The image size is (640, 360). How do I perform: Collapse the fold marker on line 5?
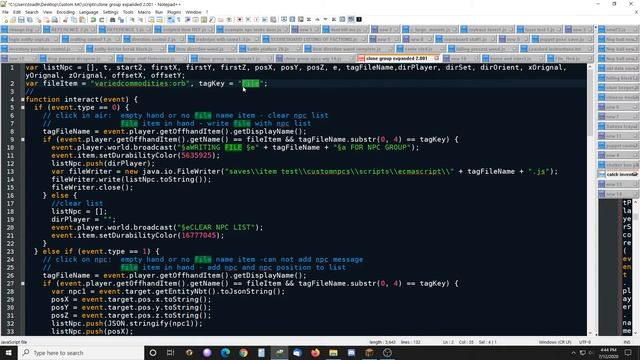click(x=22, y=108)
